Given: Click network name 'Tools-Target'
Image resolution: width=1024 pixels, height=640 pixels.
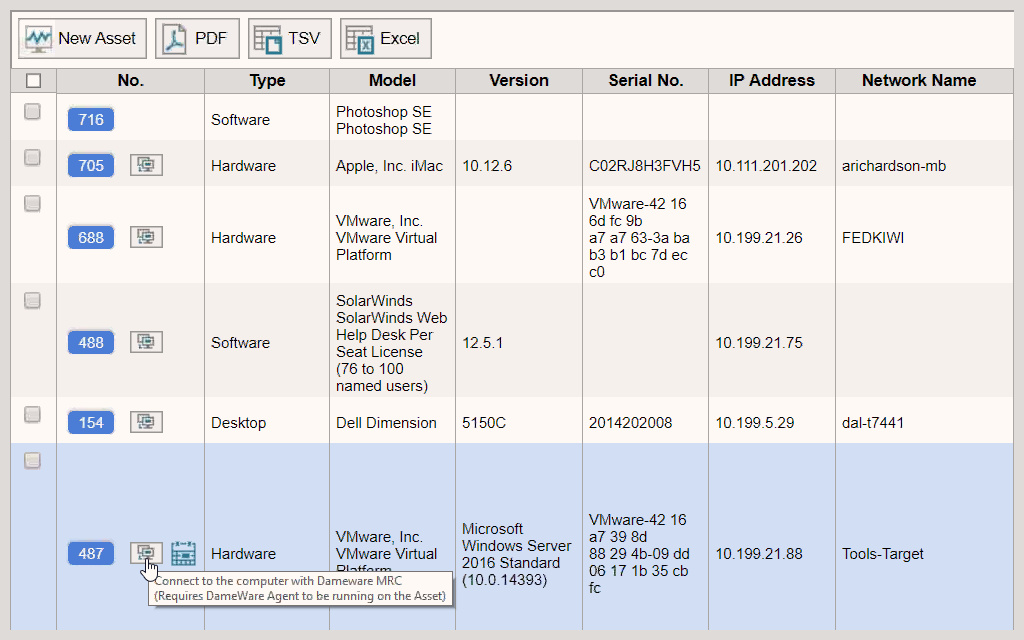Looking at the screenshot, I should tap(882, 554).
